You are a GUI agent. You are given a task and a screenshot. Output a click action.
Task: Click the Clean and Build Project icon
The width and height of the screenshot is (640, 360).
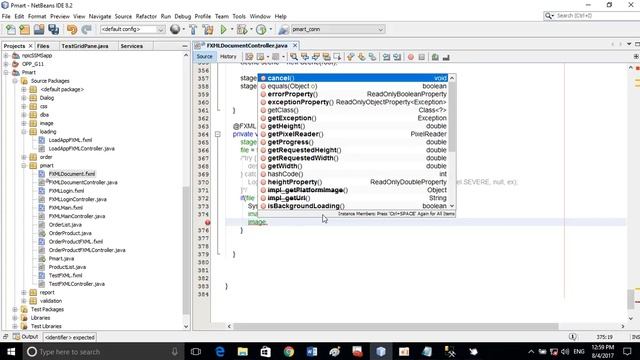click(208, 29)
